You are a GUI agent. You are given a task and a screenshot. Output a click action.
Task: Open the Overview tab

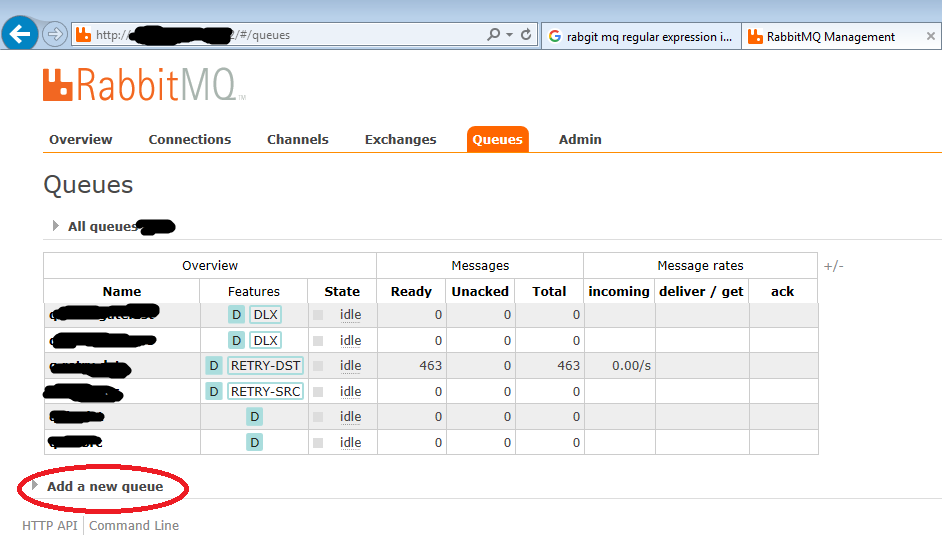[x=81, y=139]
